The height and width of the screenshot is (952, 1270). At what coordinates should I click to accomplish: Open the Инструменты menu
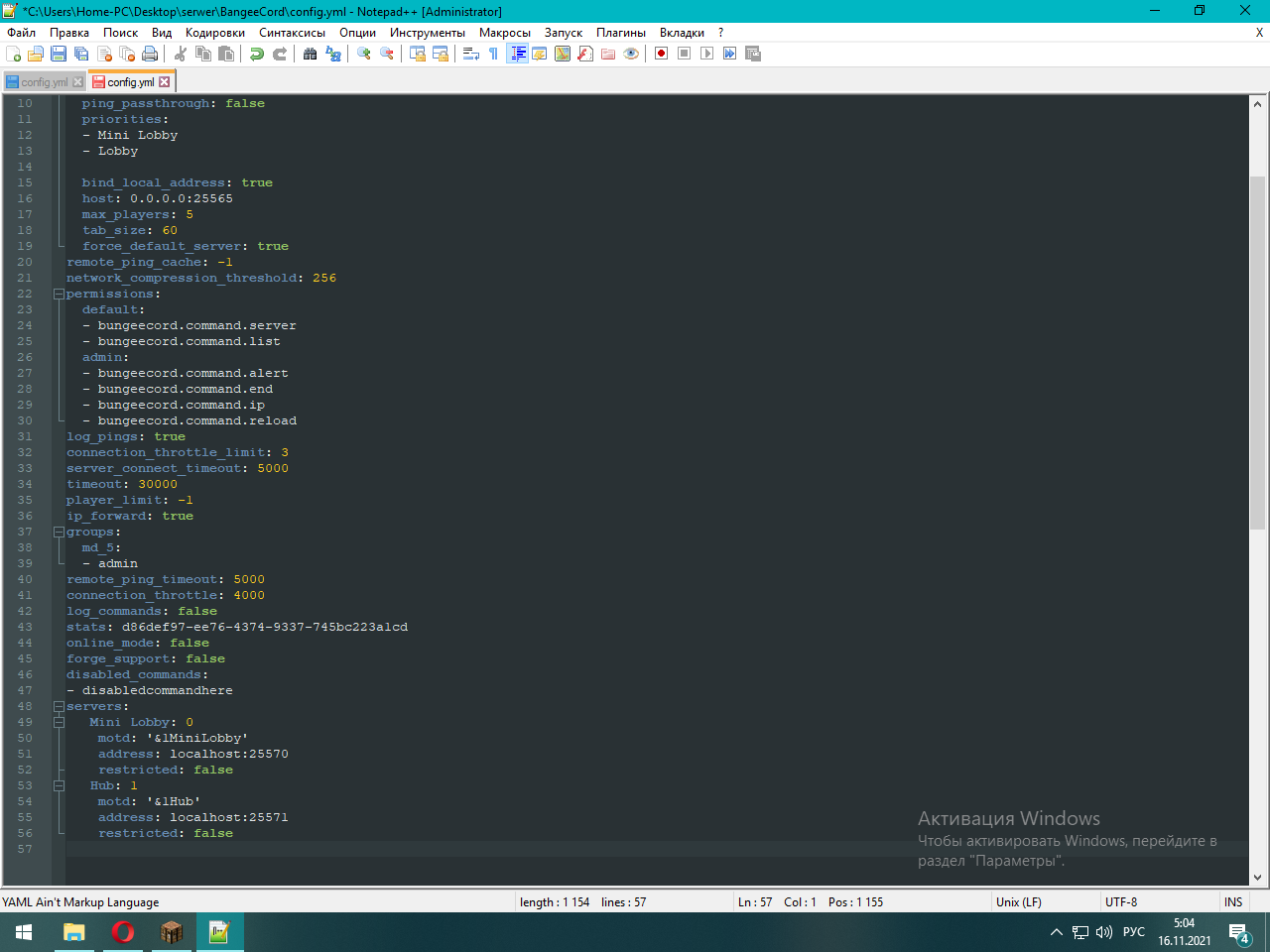(428, 33)
